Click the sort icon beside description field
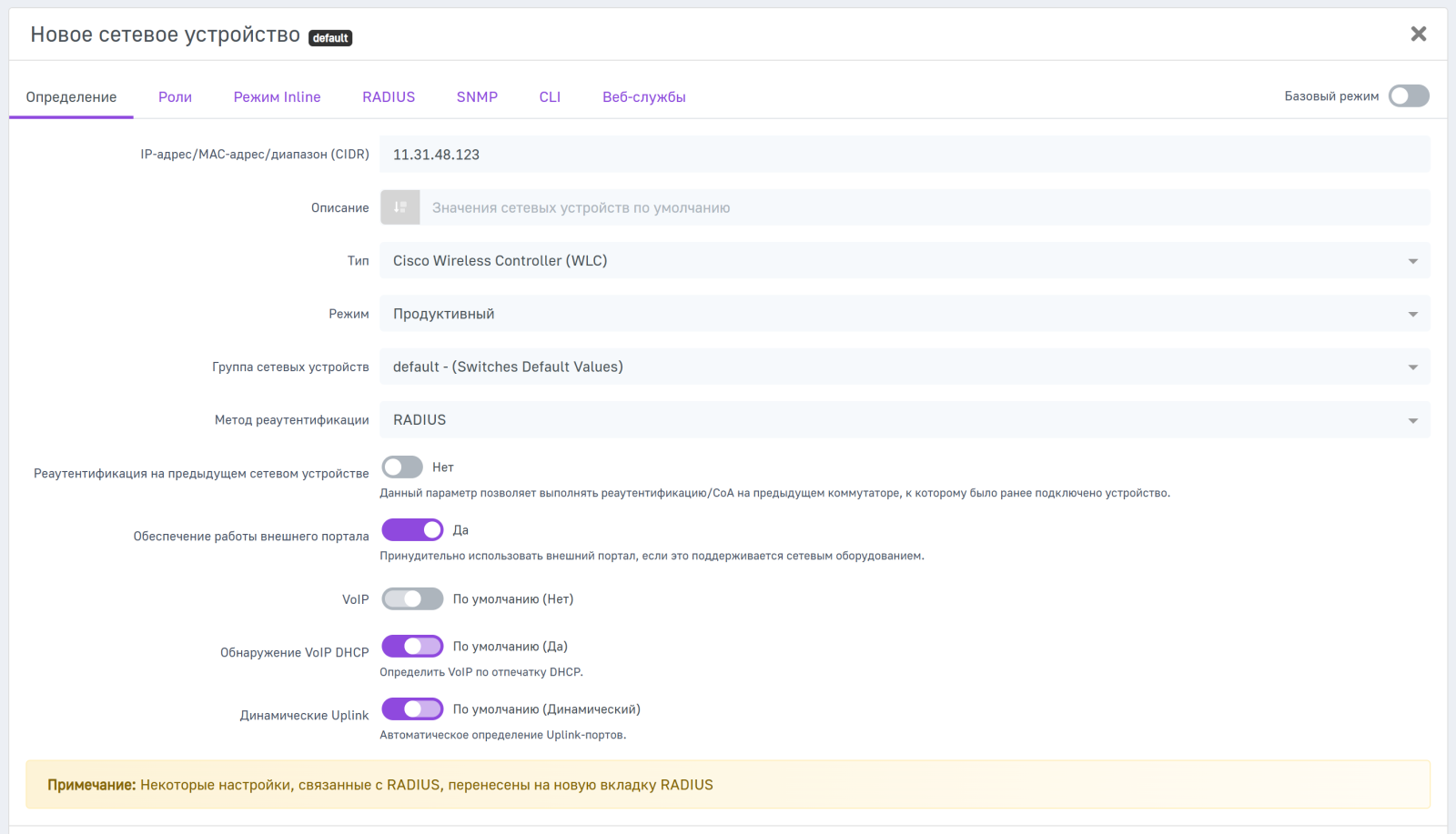The height and width of the screenshot is (834, 1456). 399,207
